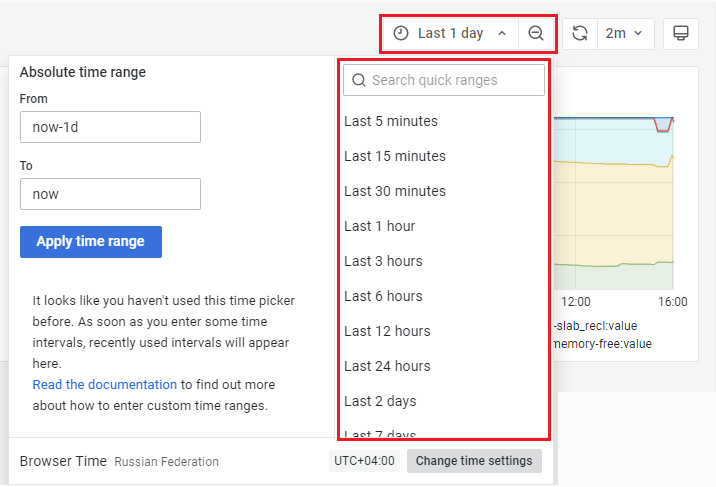The height and width of the screenshot is (487, 716).
Task: Click the refresh dashboard icon
Action: (x=579, y=33)
